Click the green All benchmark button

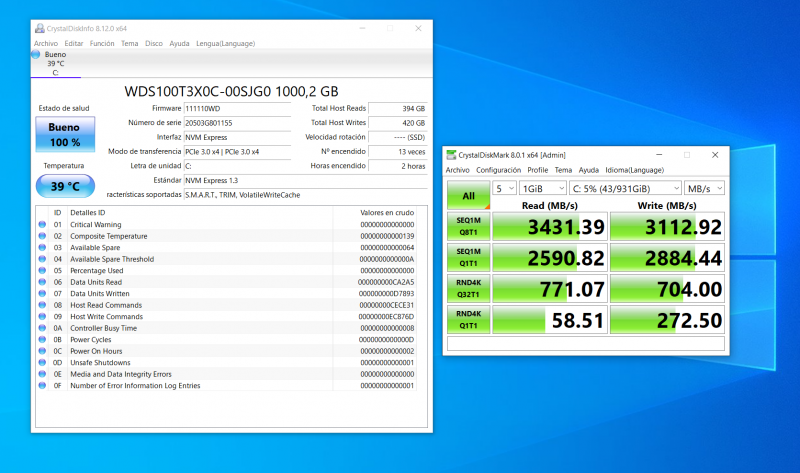coord(468,195)
